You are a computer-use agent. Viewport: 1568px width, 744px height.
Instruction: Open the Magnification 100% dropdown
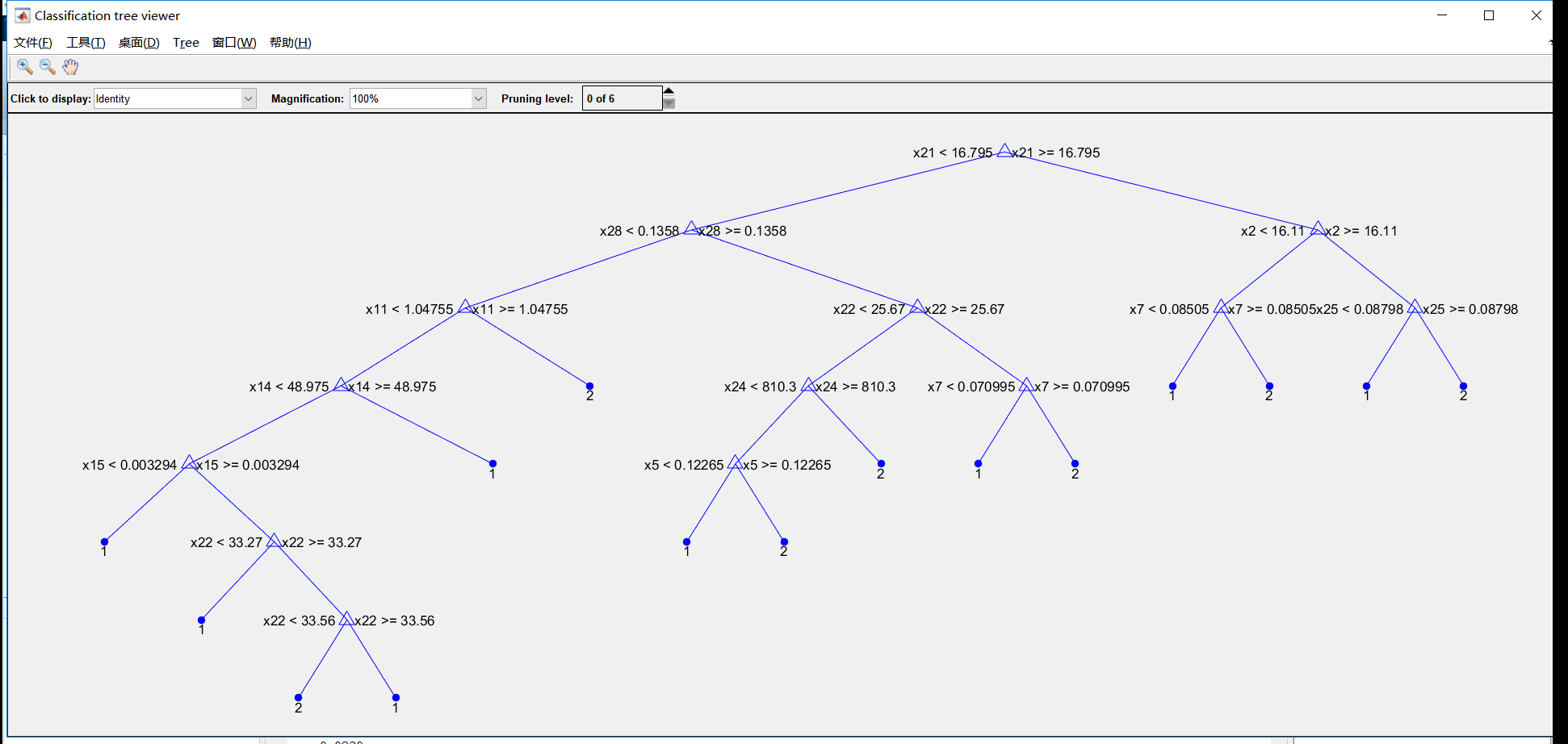[417, 98]
